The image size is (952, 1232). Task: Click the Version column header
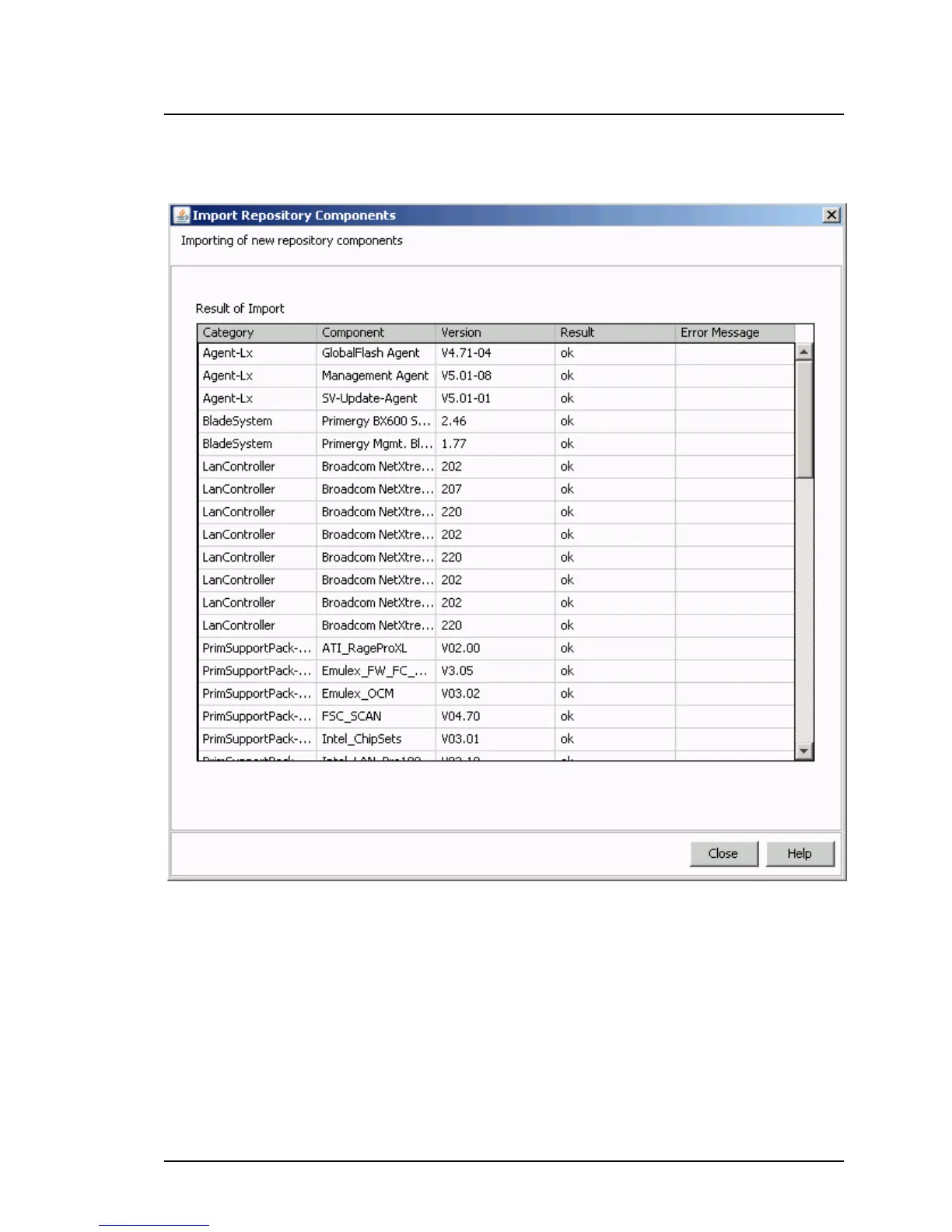click(x=495, y=333)
